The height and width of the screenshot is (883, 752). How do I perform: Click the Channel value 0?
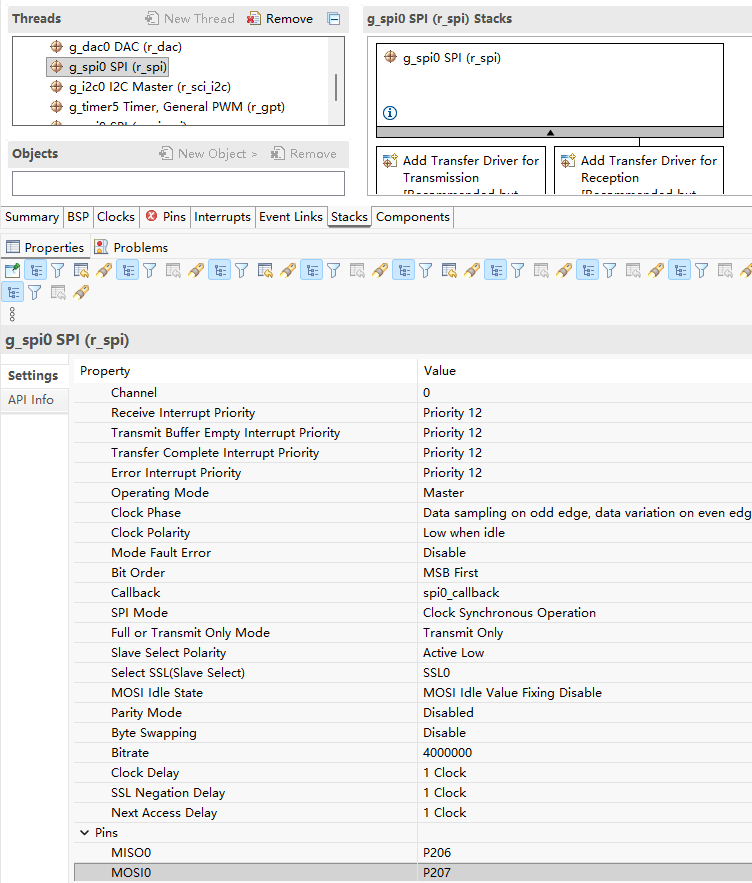tap(585, 393)
